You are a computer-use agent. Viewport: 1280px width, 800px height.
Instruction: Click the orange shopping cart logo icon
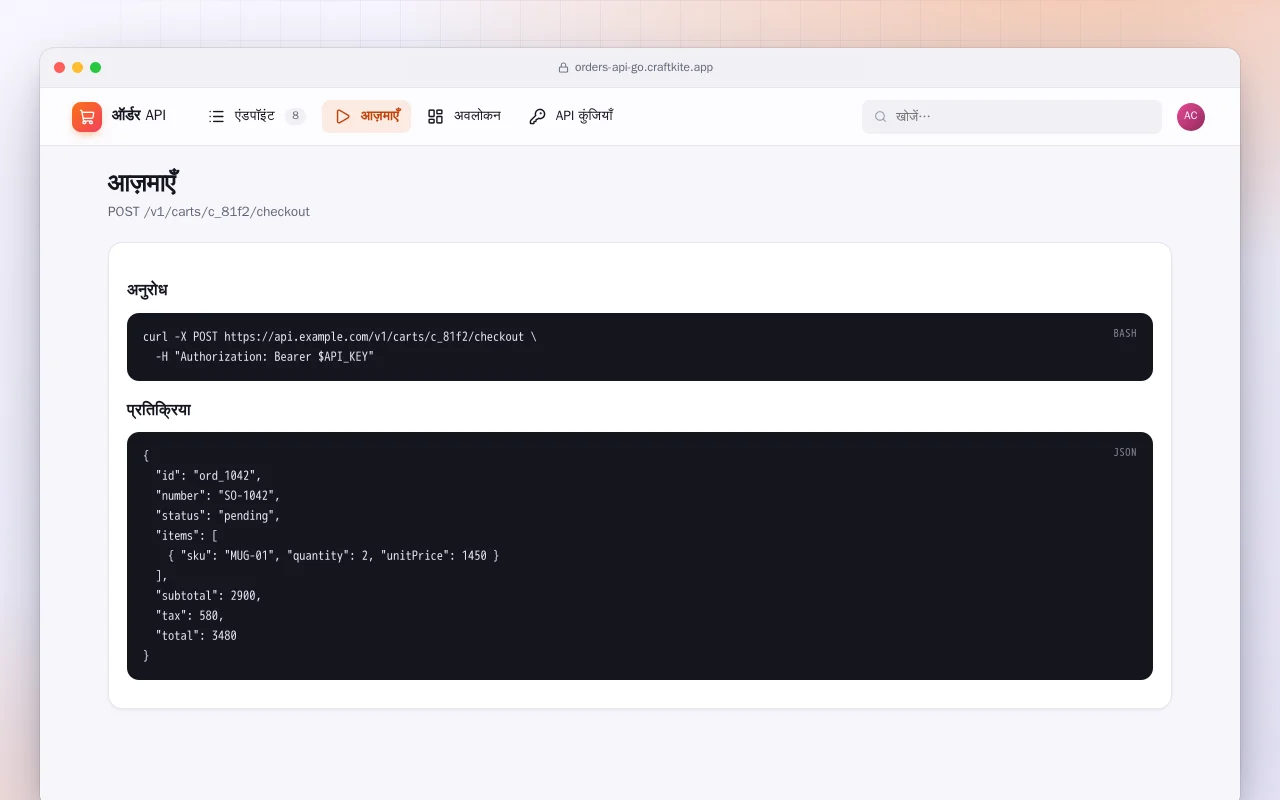coord(87,117)
